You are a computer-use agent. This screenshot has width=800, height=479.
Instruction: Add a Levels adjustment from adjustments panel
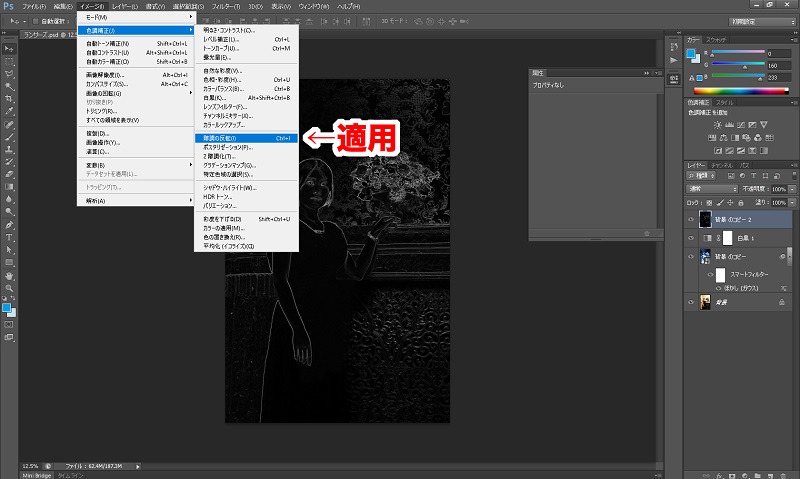point(729,124)
